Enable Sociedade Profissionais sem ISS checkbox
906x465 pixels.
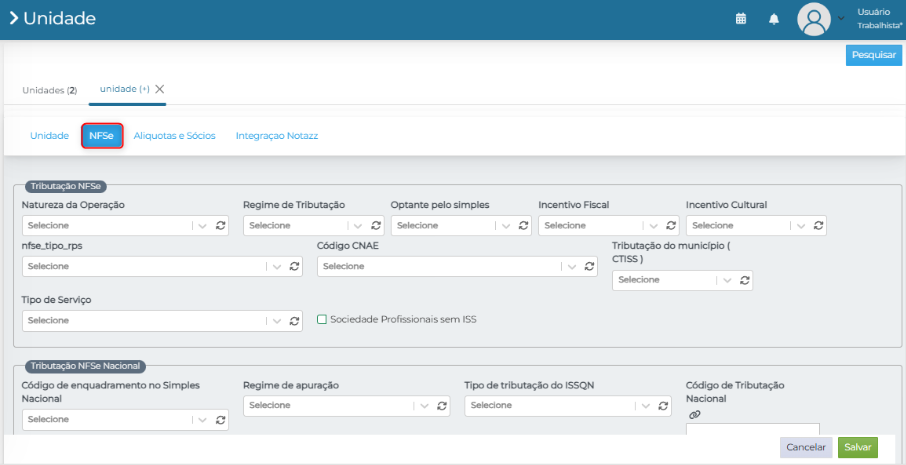(322, 319)
